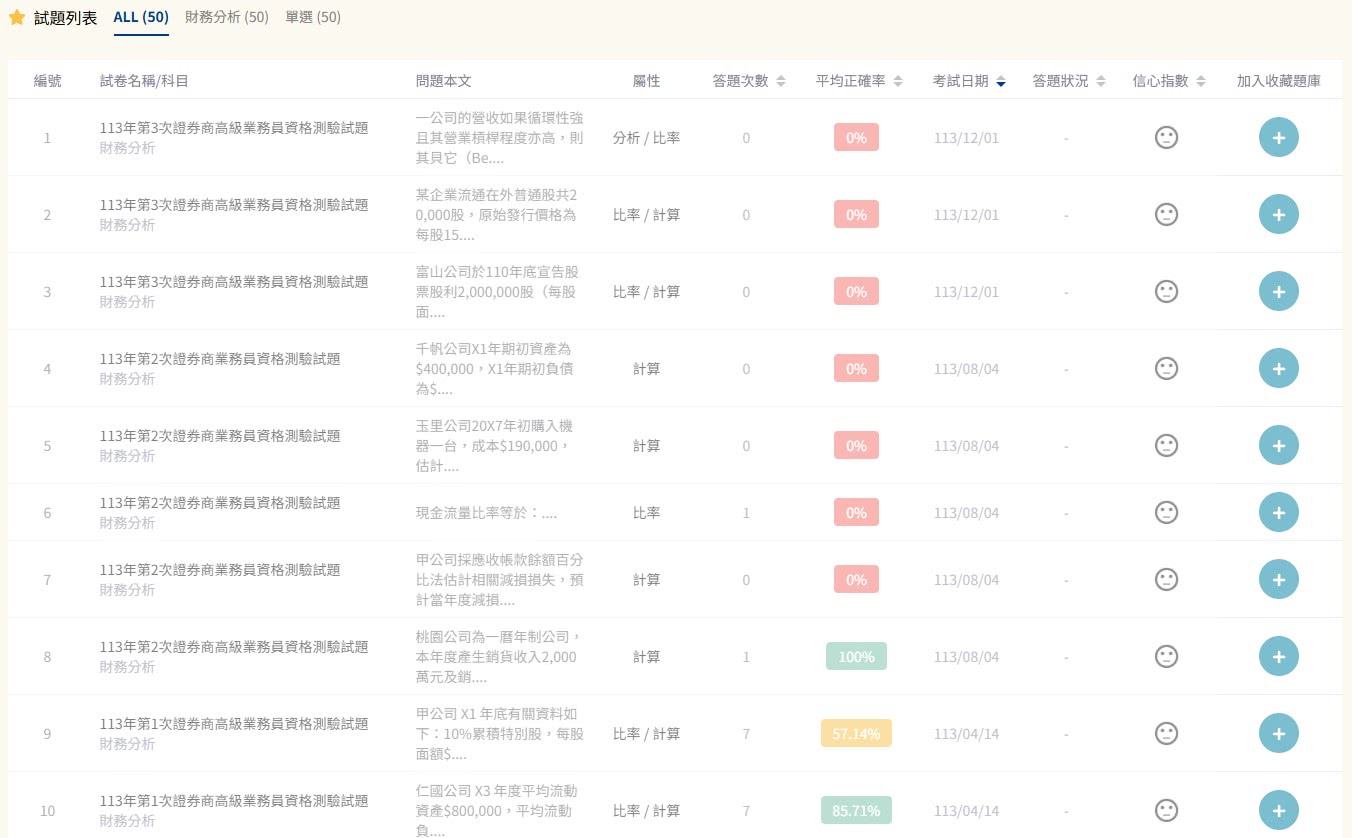Click the plus icon on question 8 row
Screen dimensions: 1352x838
[1279, 656]
